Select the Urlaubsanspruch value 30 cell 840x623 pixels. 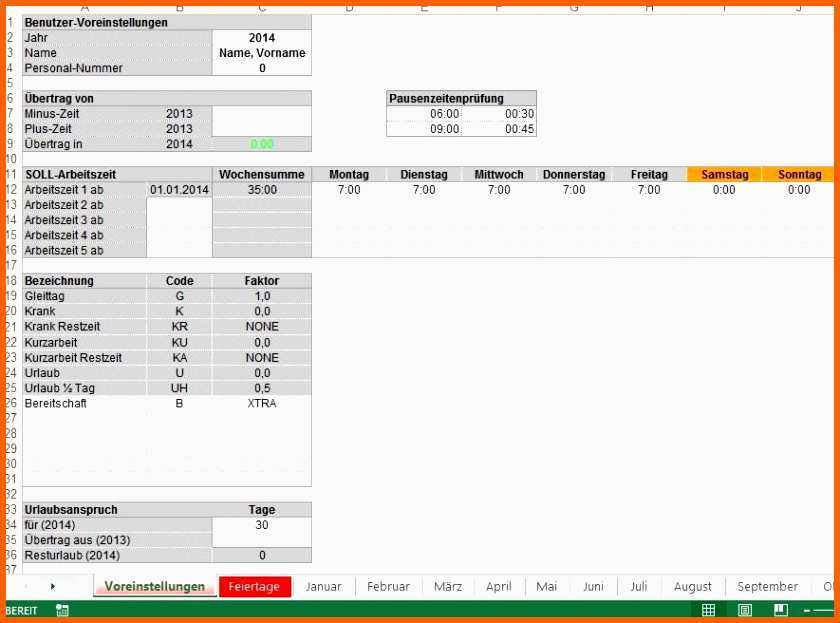pos(262,525)
